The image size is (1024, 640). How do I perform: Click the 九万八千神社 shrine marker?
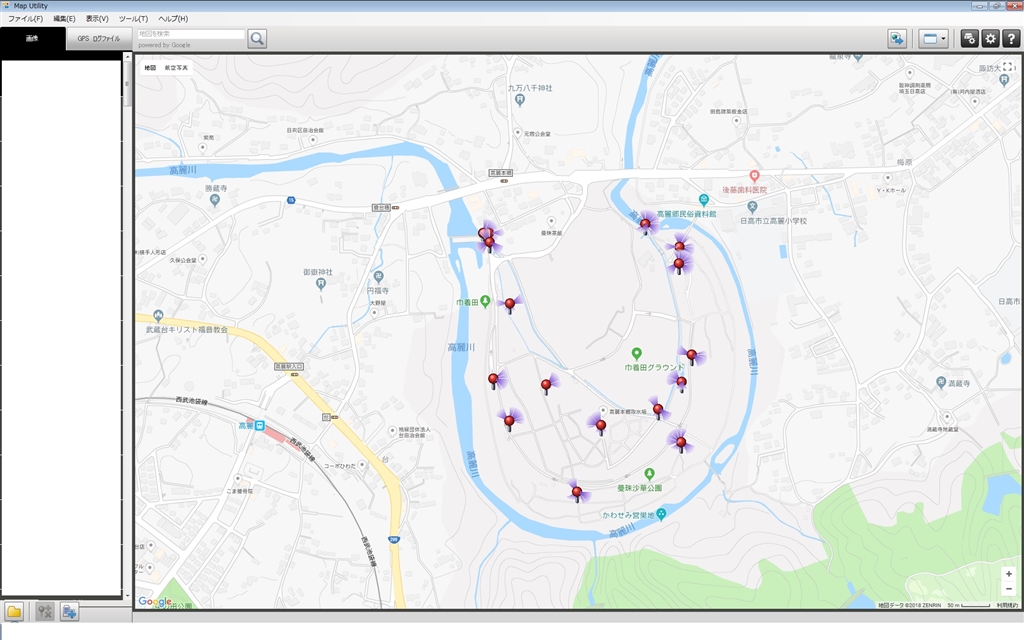tap(520, 100)
